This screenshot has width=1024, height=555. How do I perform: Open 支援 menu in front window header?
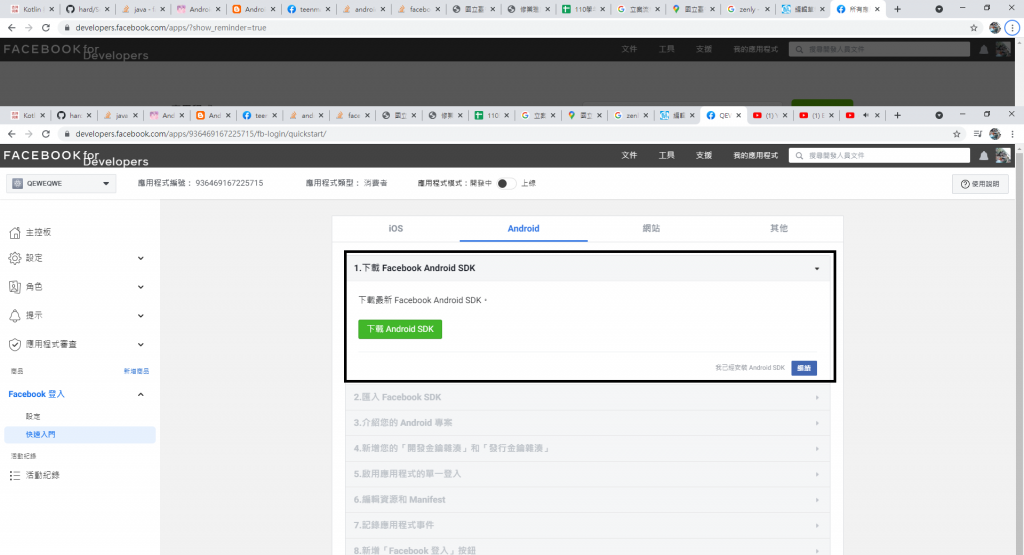[703, 155]
